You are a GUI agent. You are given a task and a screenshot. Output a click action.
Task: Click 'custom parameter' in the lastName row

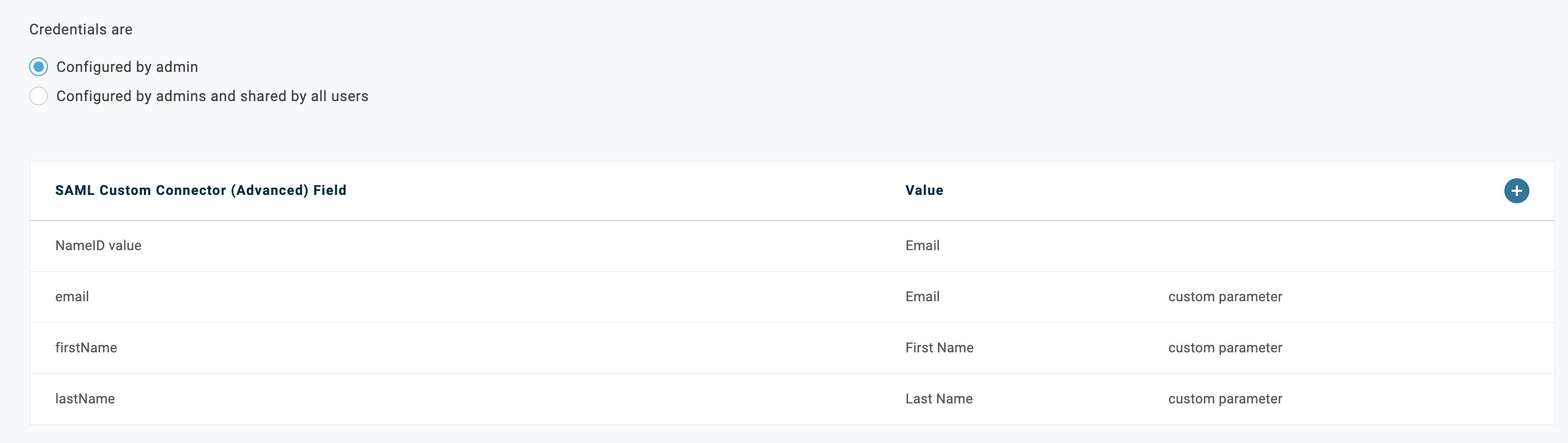1225,399
